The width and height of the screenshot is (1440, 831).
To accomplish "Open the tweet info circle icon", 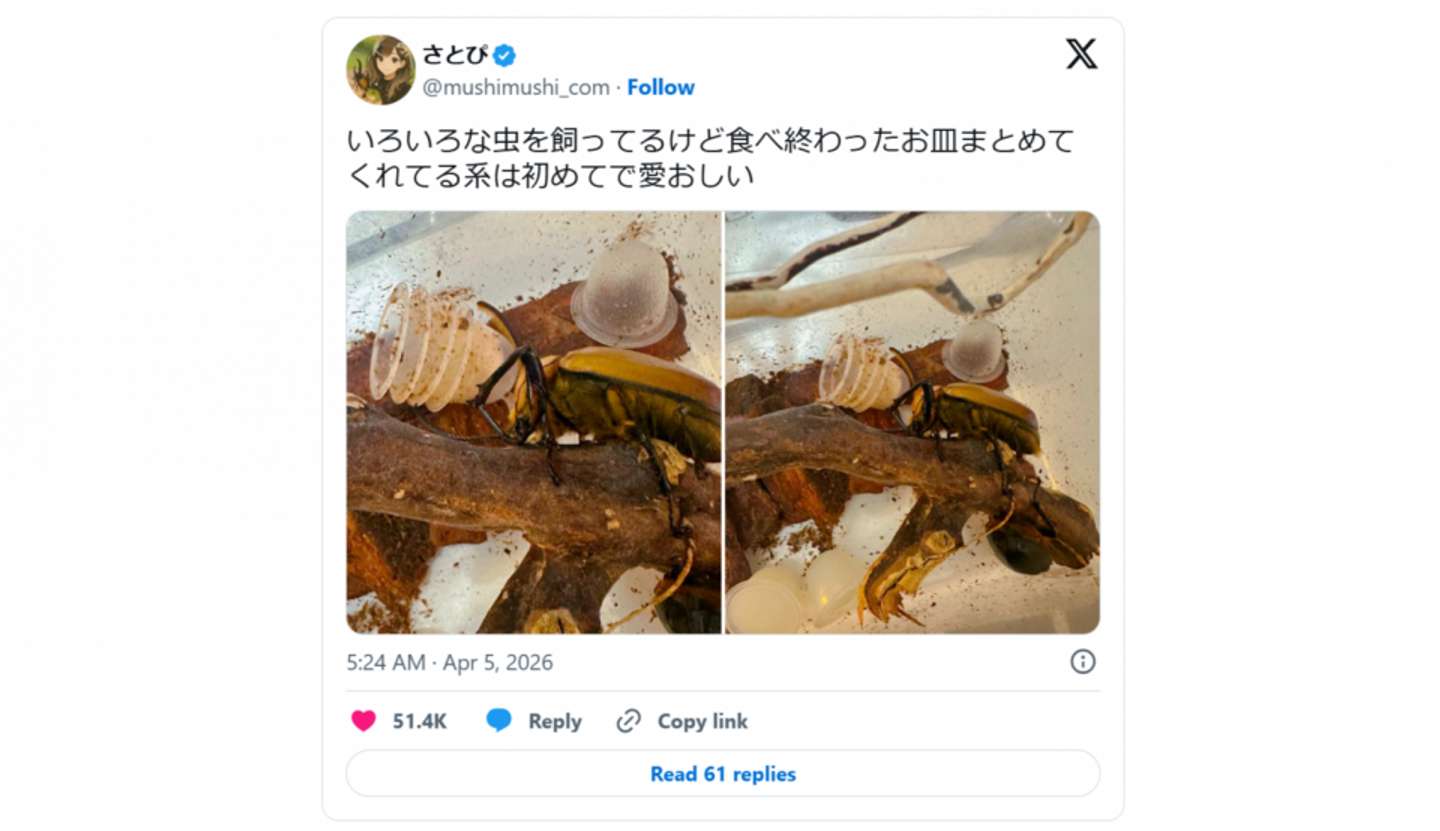I will pyautogui.click(x=1082, y=662).
